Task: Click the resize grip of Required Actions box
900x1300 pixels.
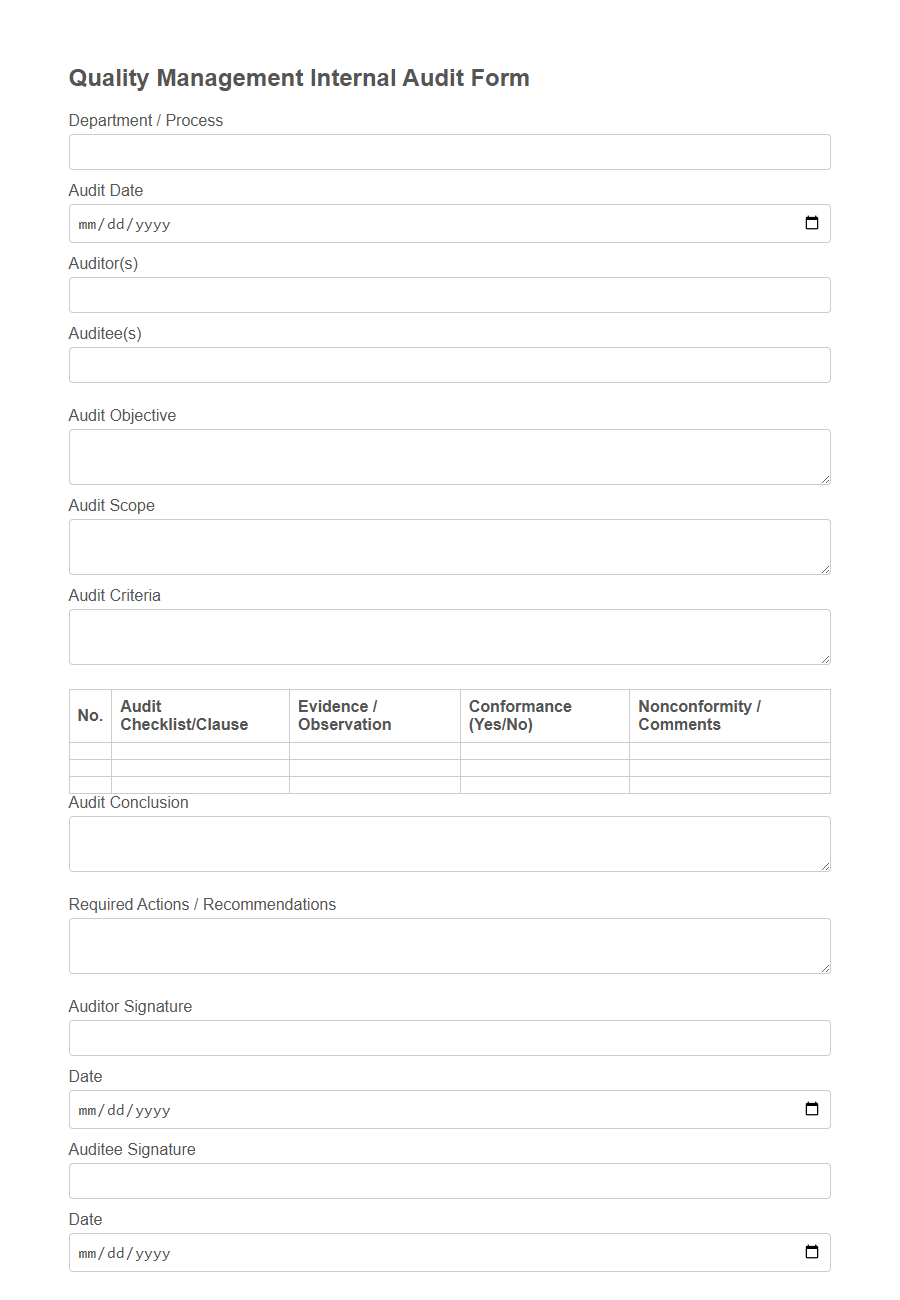Action: pos(826,969)
